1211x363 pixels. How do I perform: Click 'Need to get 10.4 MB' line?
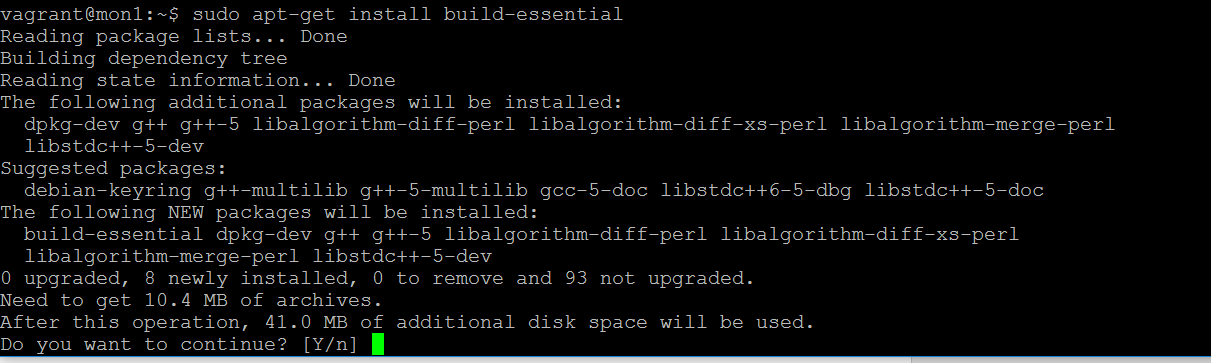pyautogui.click(x=191, y=300)
